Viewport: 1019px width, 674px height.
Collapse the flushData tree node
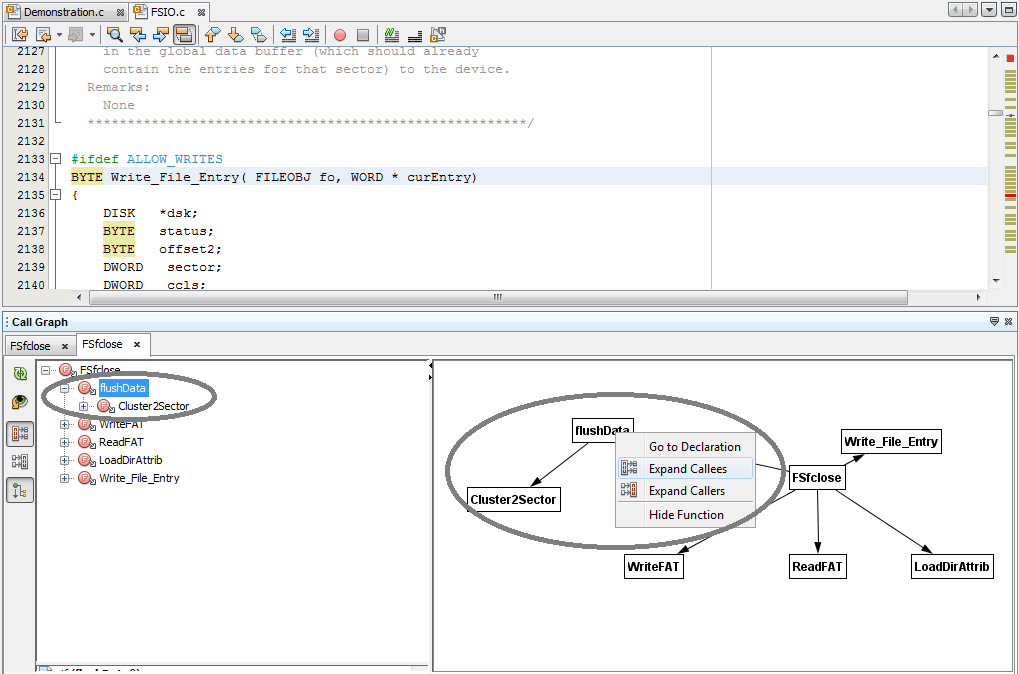pyautogui.click(x=65, y=388)
